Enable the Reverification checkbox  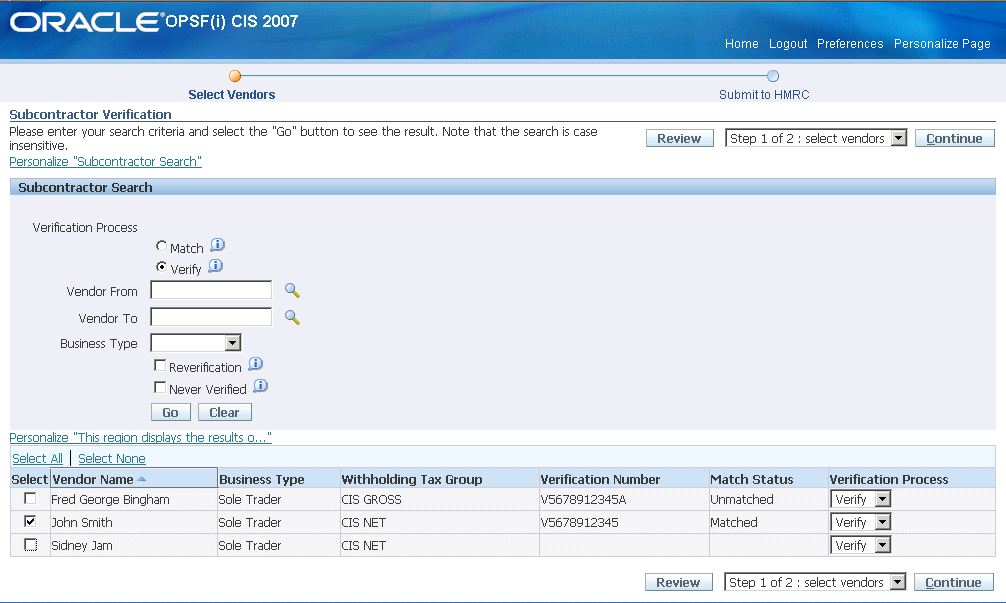tap(160, 366)
